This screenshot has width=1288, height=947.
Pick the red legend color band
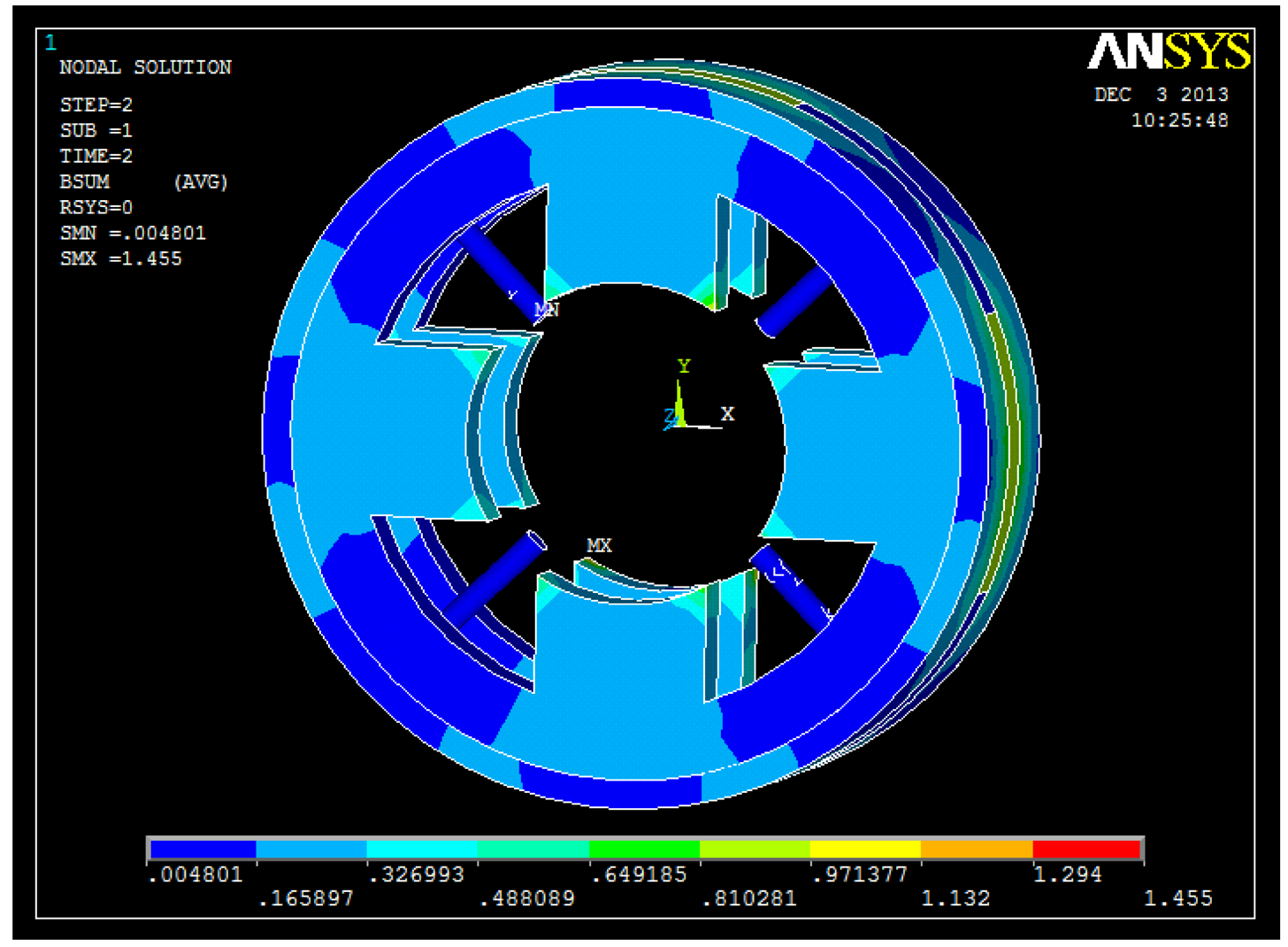pyautogui.click(x=1086, y=850)
